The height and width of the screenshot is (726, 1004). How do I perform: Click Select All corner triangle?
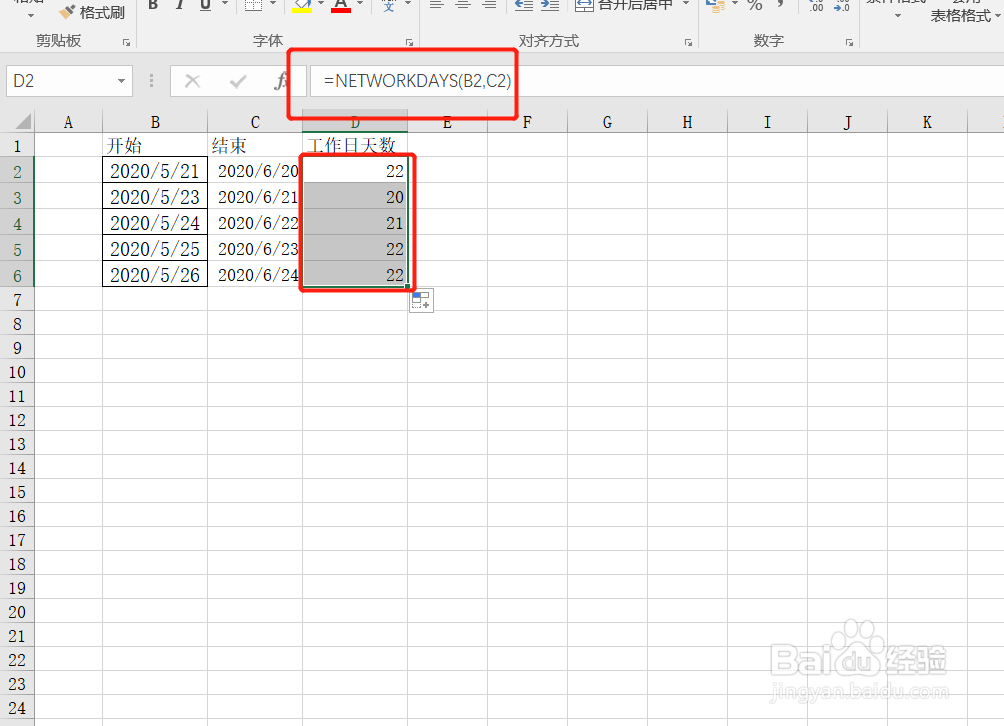pos(22,121)
